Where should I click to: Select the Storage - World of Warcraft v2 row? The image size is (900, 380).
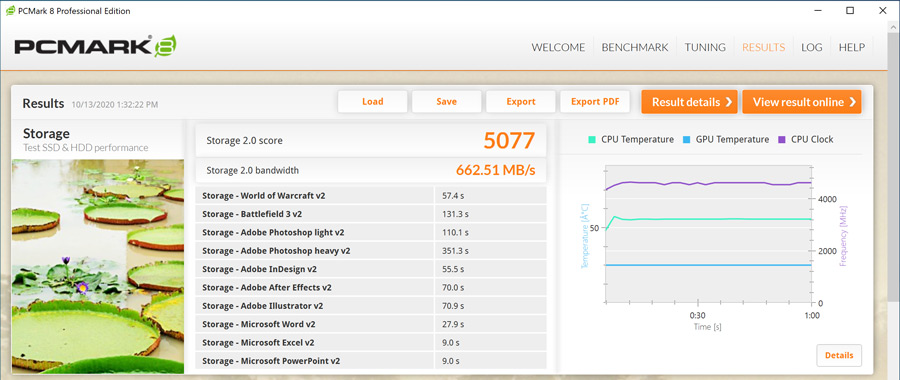[x=371, y=196]
